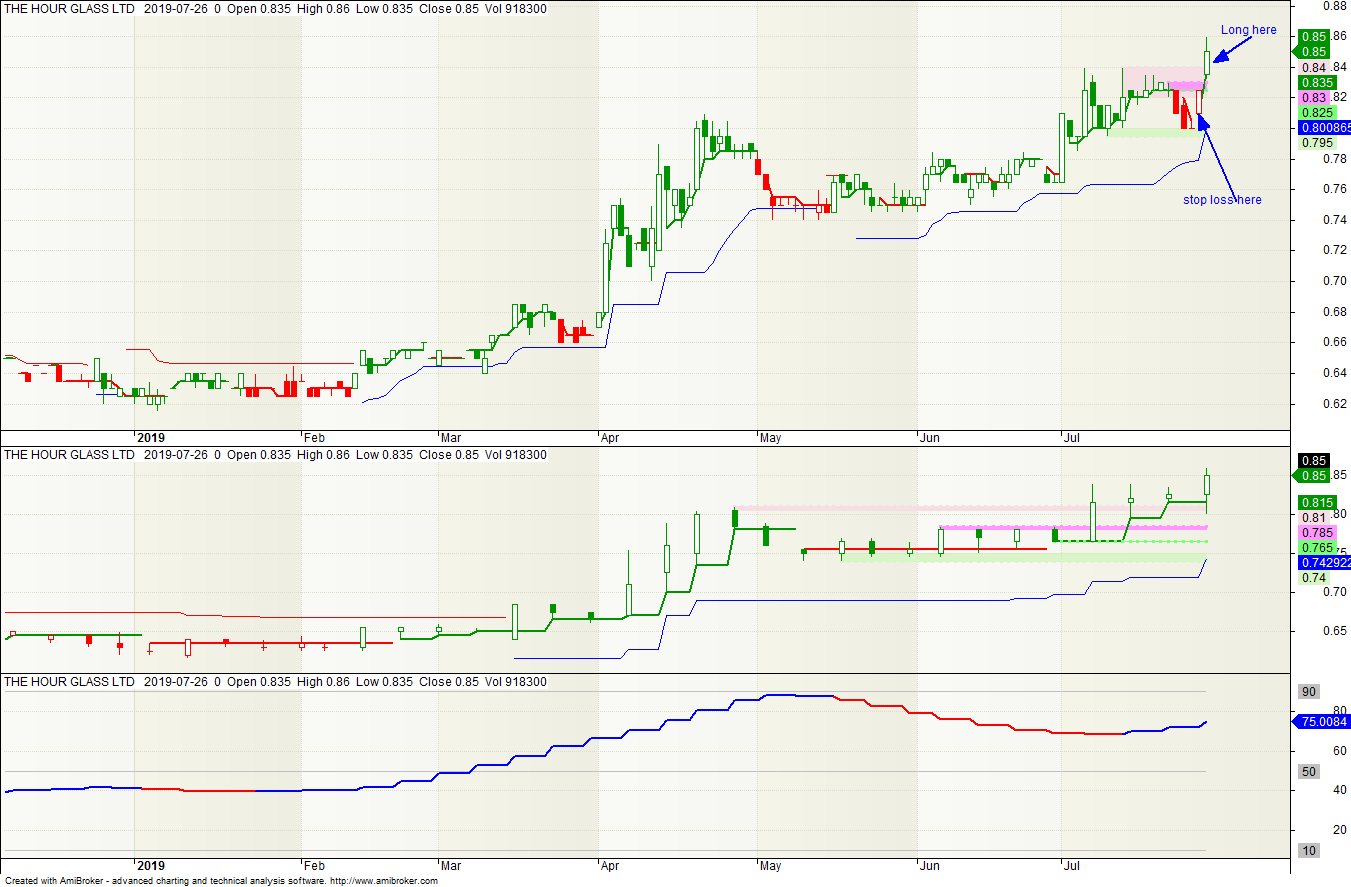Click the 0.66 price axis label
This screenshot has width=1351, height=887.
1335,343
